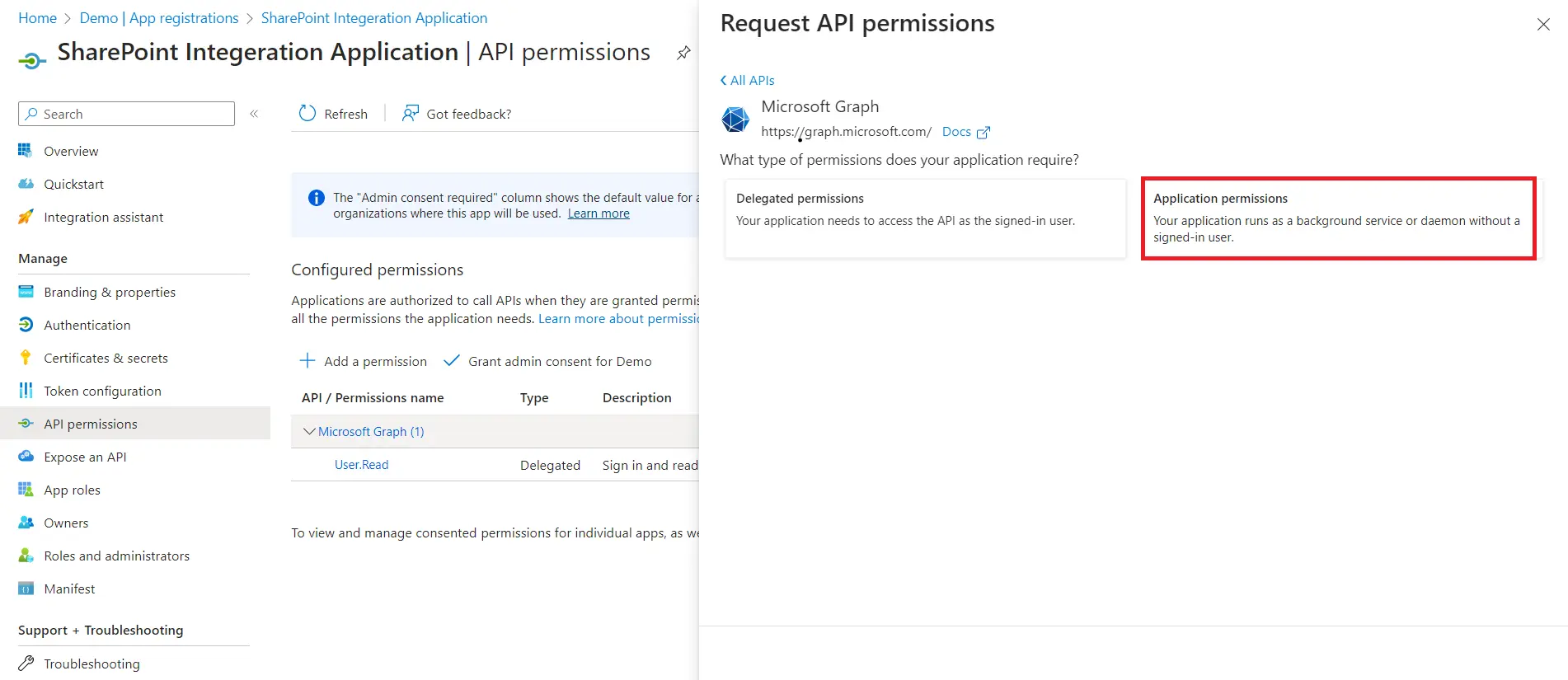Click the checkmark icon for Grant admin consent
The height and width of the screenshot is (680, 1568).
tap(452, 361)
